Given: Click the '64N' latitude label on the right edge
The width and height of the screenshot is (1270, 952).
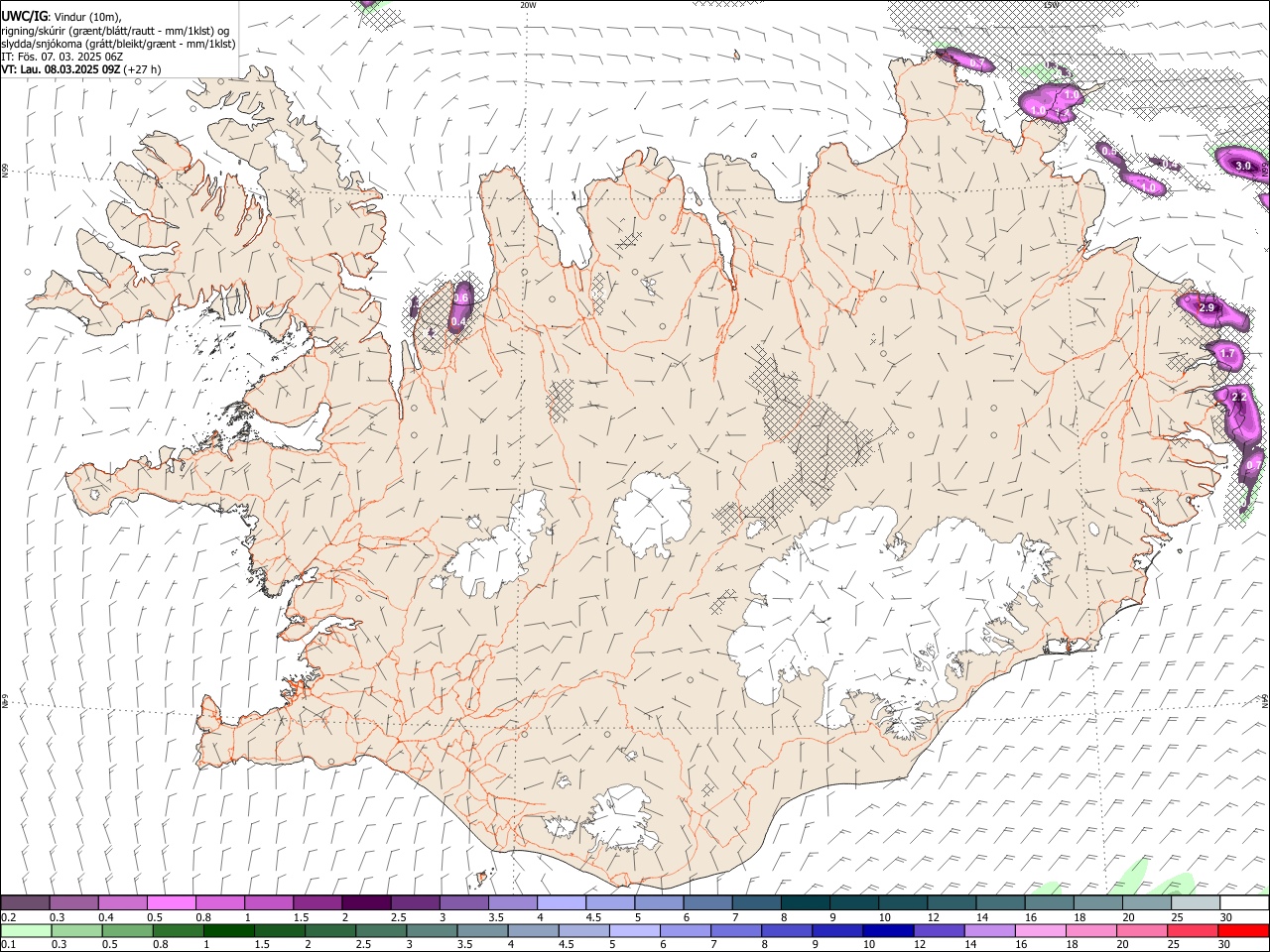Looking at the screenshot, I should 1265,701.
